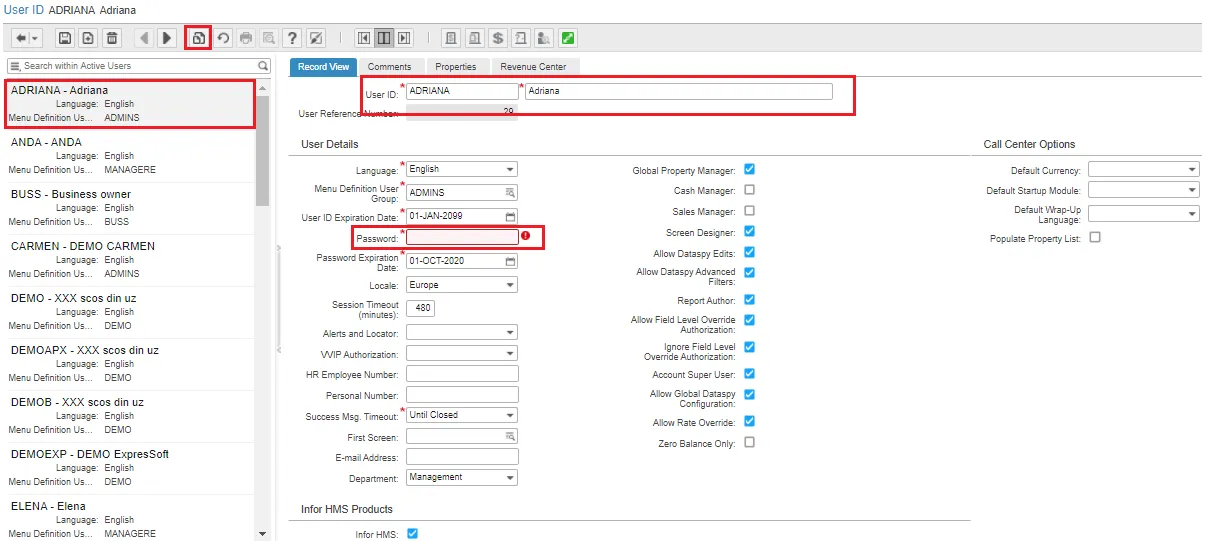This screenshot has width=1209, height=541.
Task: Click the copy record icon in the toolbar
Action: pyautogui.click(x=199, y=38)
